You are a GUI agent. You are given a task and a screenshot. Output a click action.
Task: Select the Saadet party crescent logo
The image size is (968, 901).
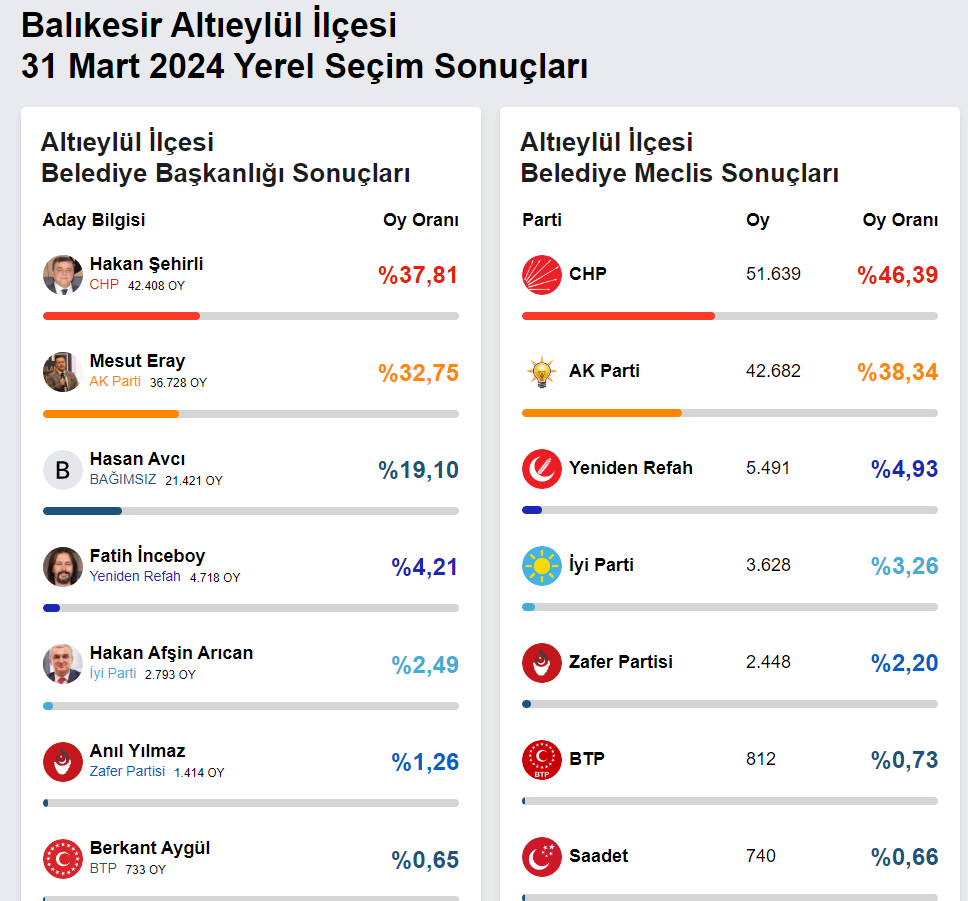pyautogui.click(x=541, y=857)
